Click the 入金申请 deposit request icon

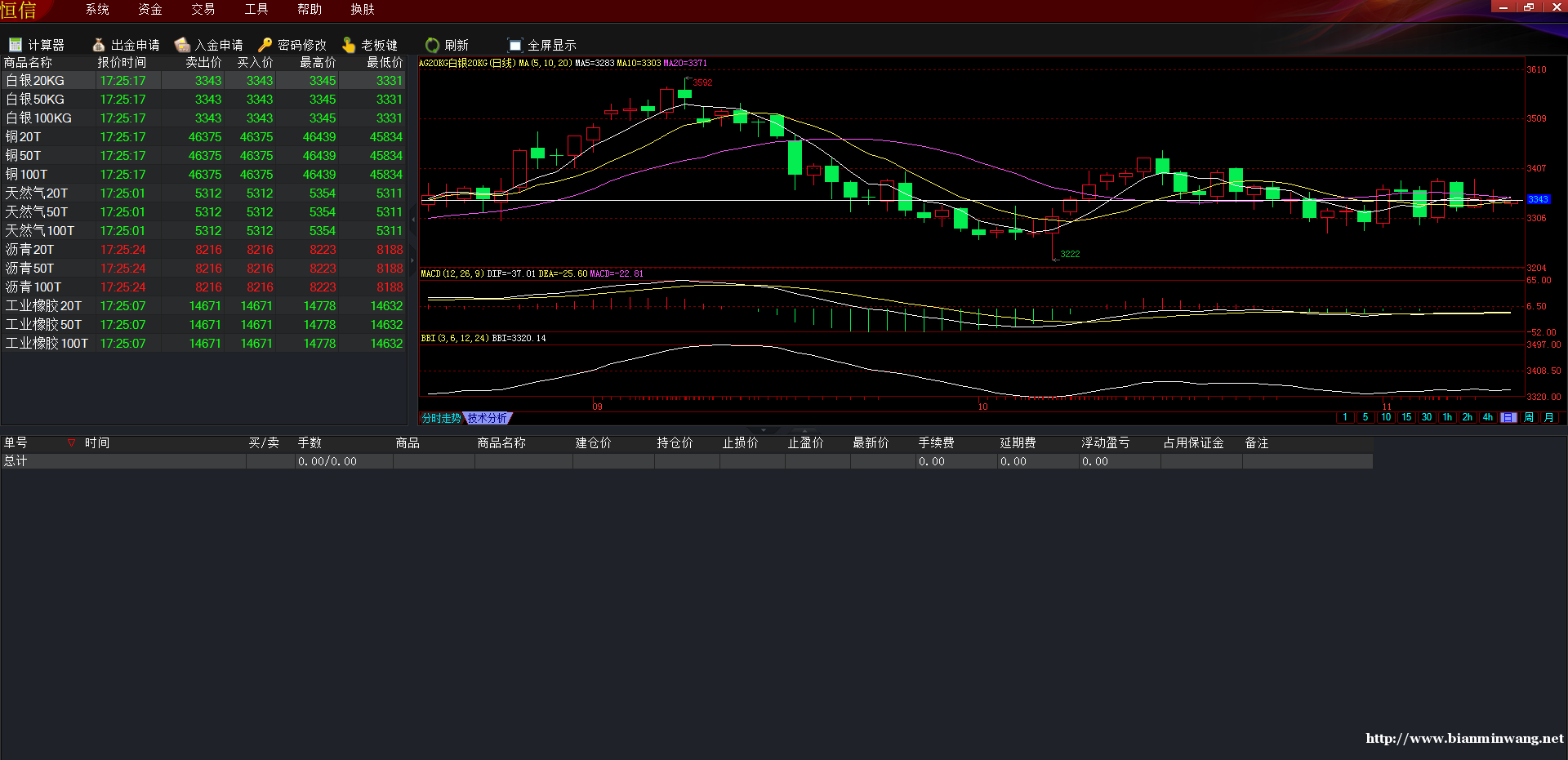click(x=182, y=45)
